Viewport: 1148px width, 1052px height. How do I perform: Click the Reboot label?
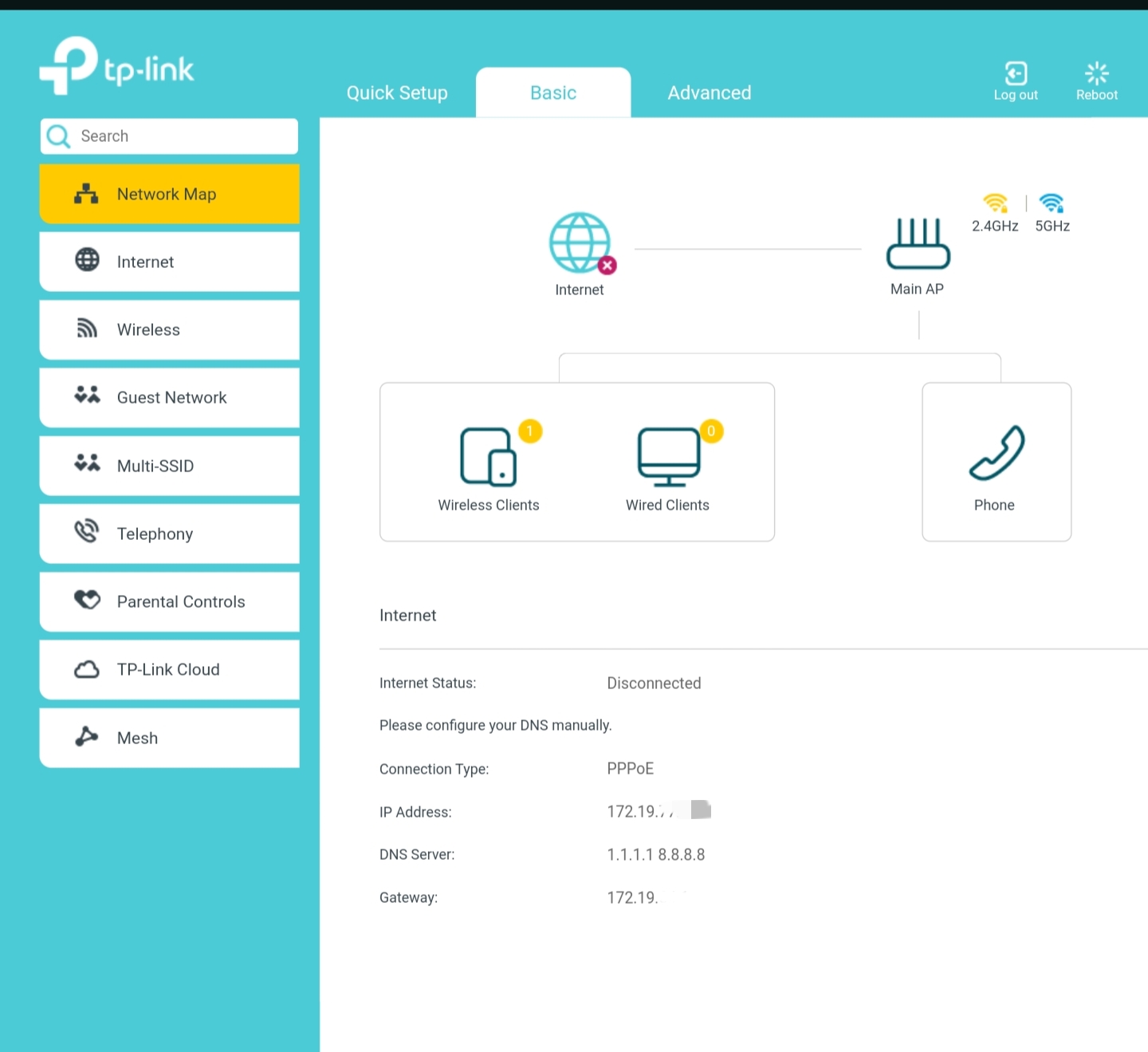pyautogui.click(x=1097, y=95)
